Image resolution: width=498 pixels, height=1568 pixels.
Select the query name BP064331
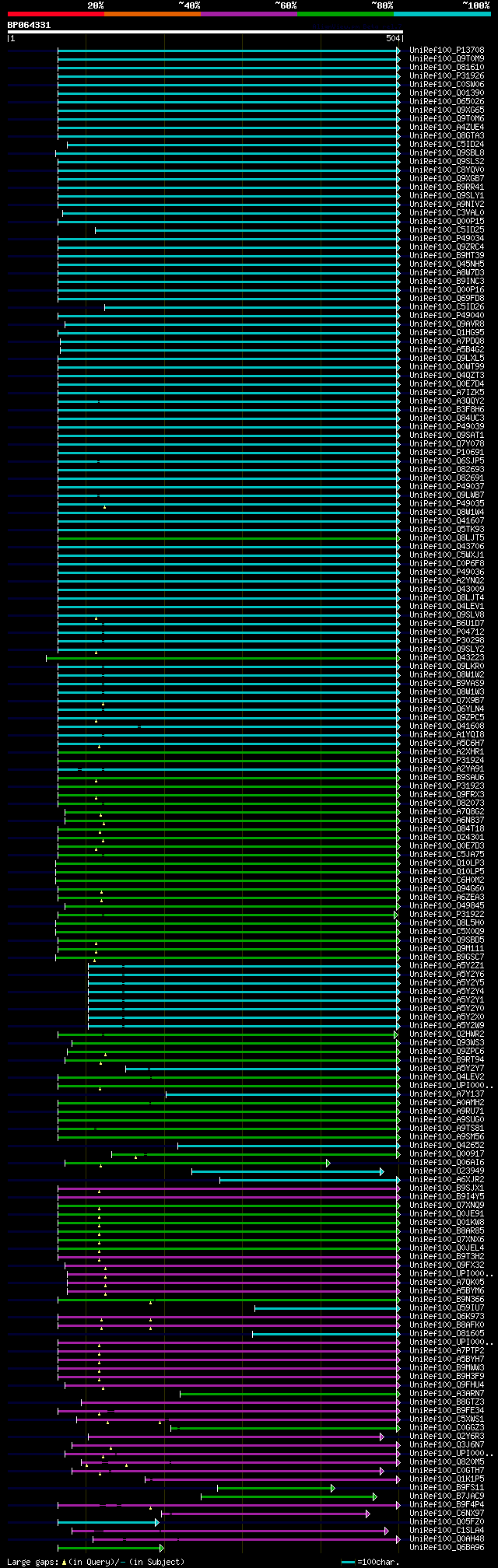point(29,25)
